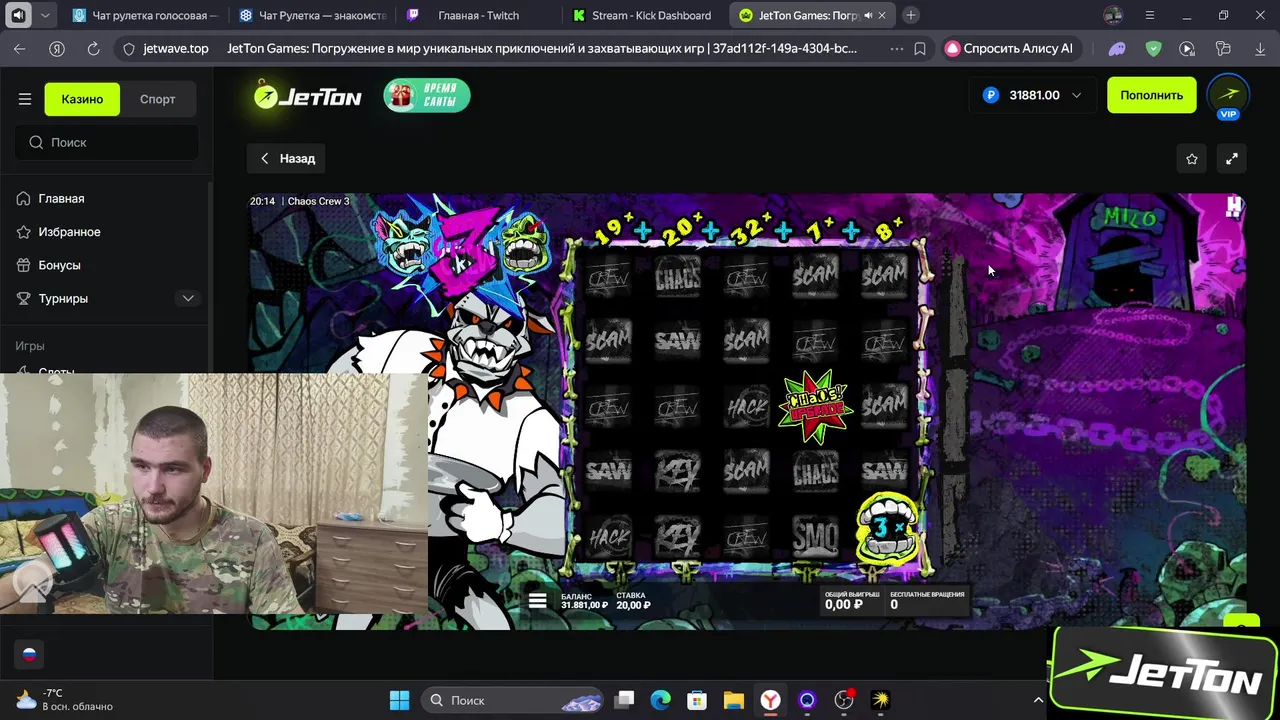Viewport: 1280px width, 720px height.
Task: Open the green shield protection icon
Action: pos(1153,48)
